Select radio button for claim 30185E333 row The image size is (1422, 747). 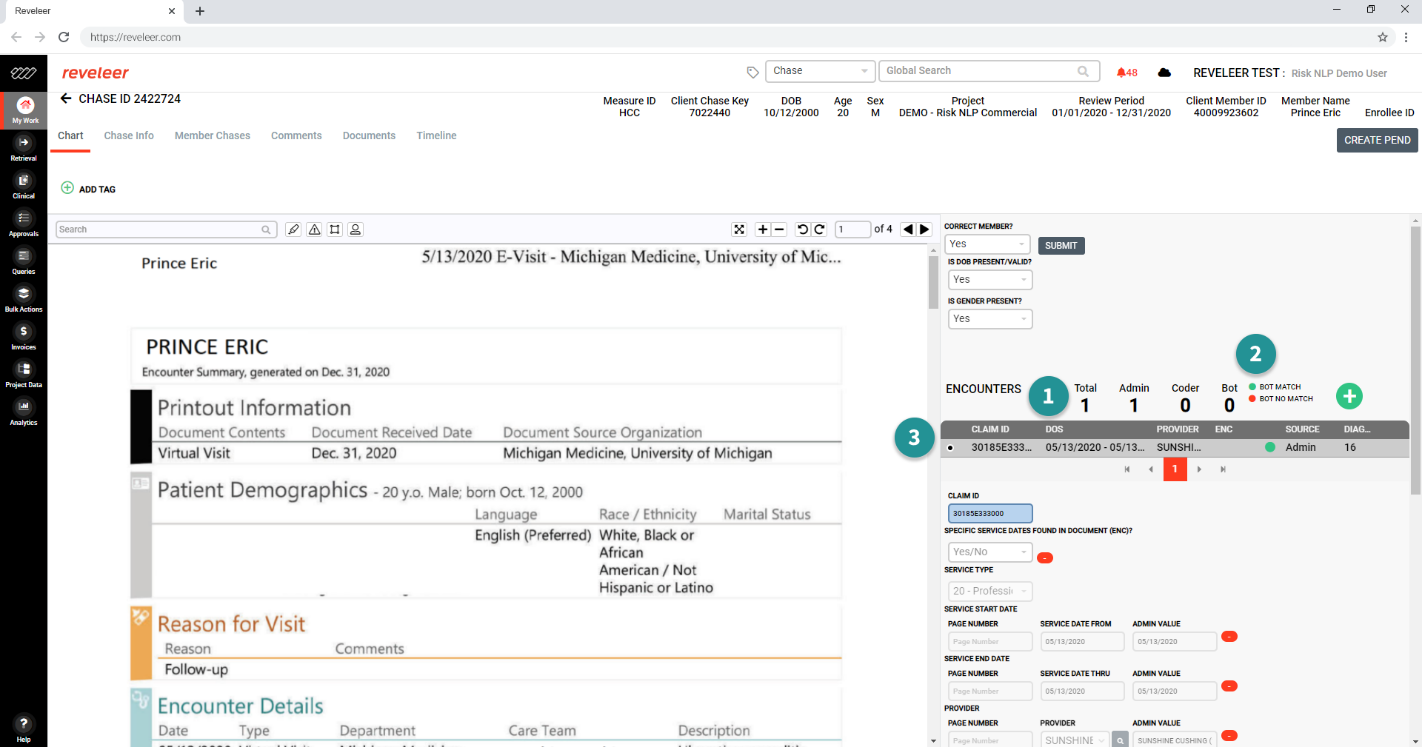click(x=950, y=448)
